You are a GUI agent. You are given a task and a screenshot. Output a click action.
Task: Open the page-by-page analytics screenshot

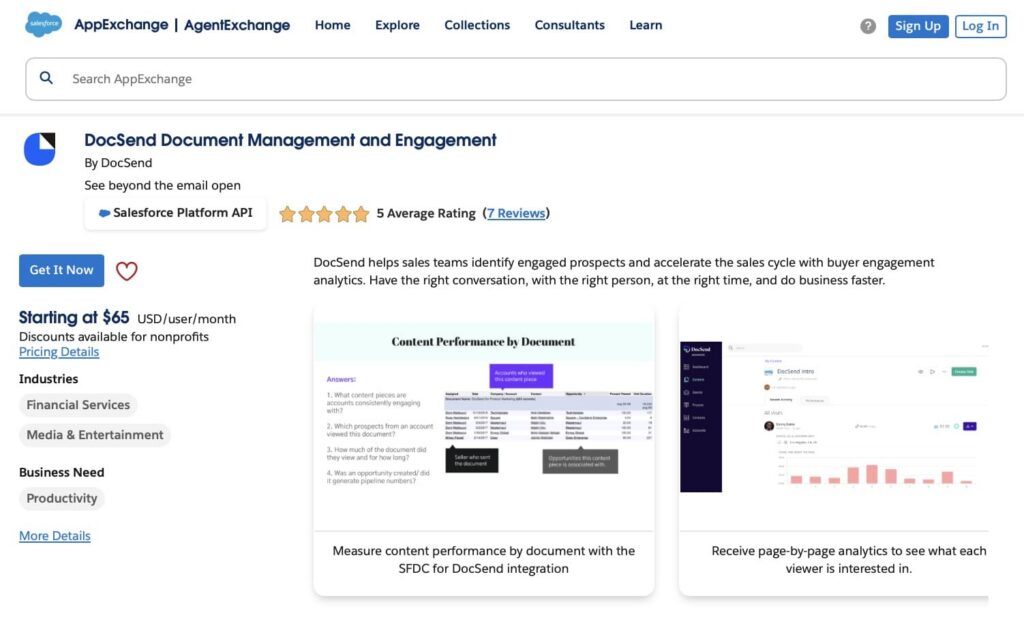coord(833,418)
